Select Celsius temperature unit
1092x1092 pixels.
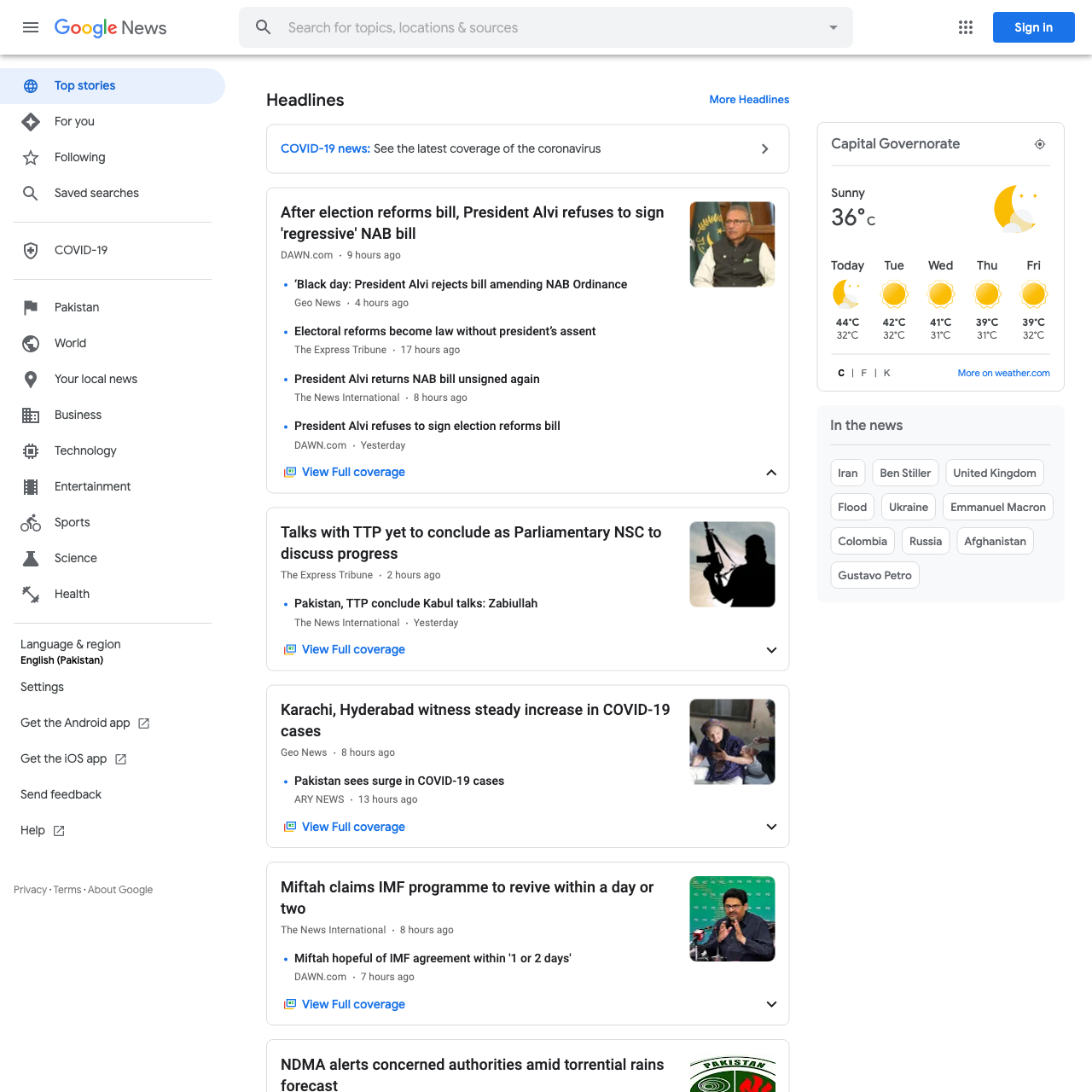(x=841, y=373)
